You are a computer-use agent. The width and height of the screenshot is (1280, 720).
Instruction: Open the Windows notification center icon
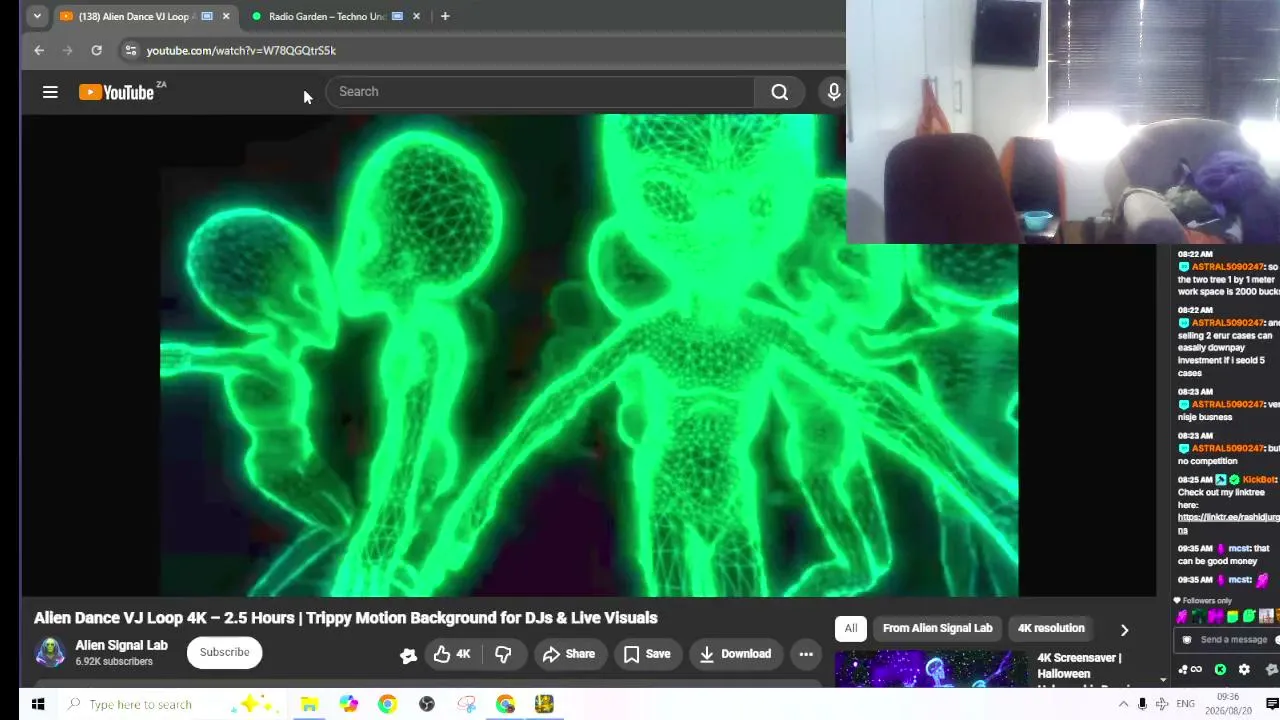[1272, 704]
